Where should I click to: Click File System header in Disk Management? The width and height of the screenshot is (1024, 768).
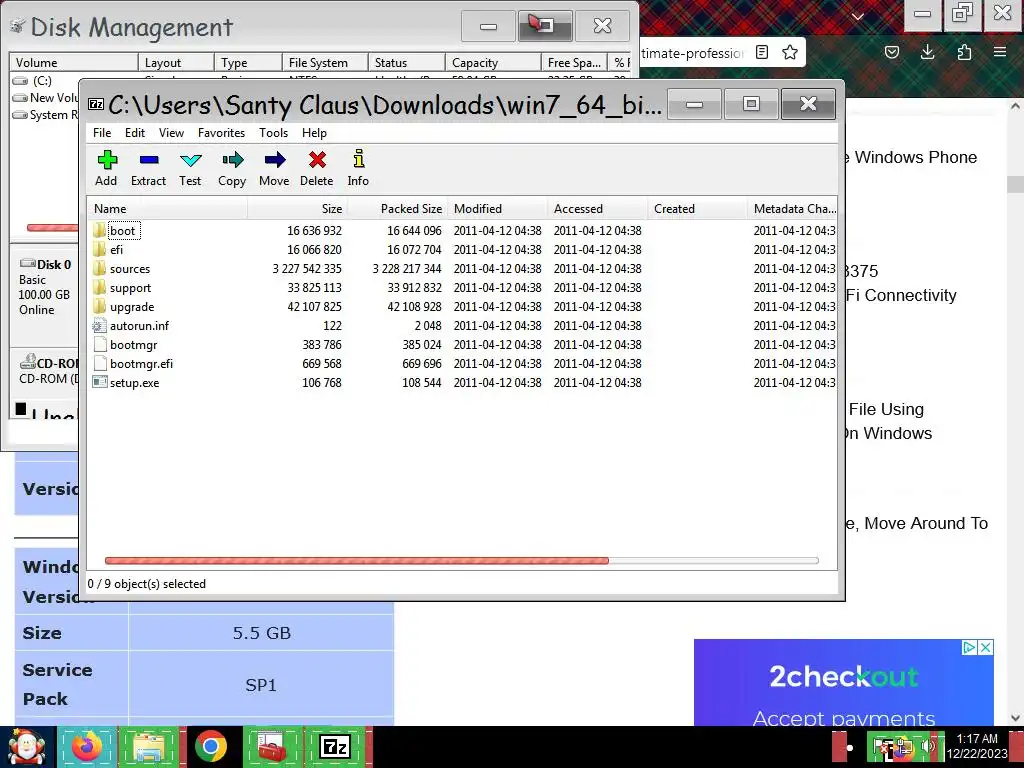click(x=325, y=63)
